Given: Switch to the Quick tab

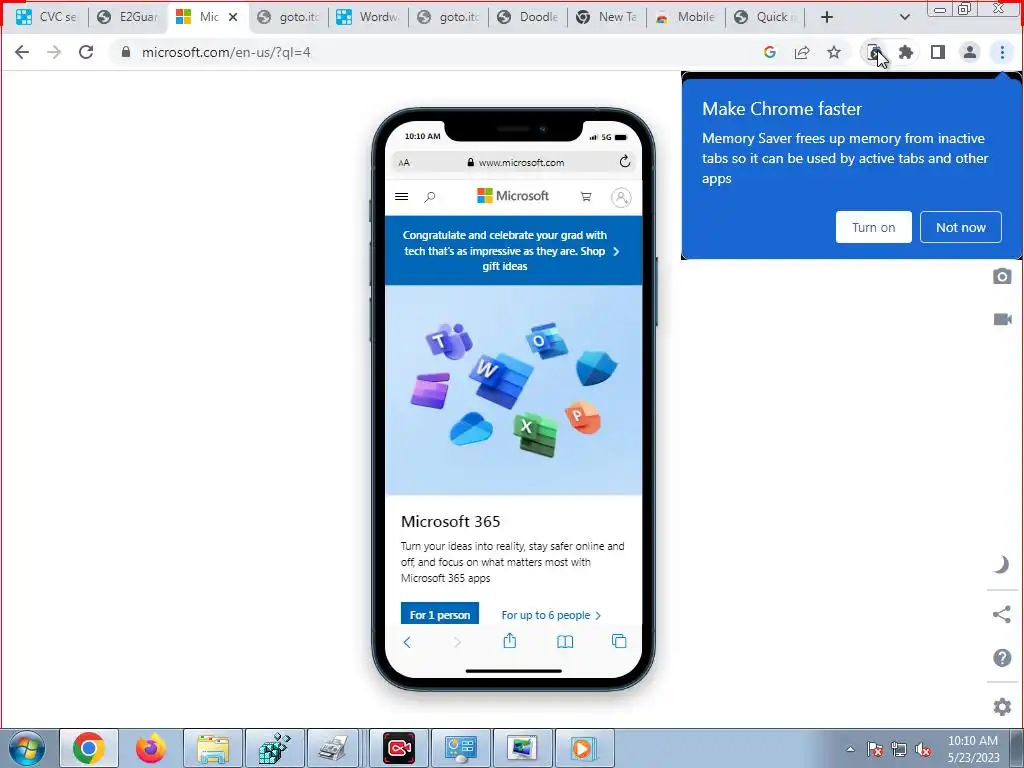Looking at the screenshot, I should point(765,17).
